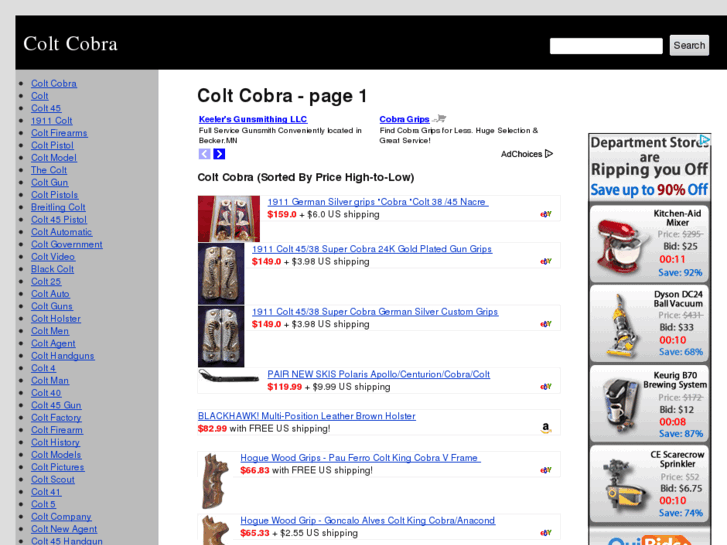Open Keeler's Gunsmithing LLC ad link
The height and width of the screenshot is (545, 727).
pyautogui.click(x=253, y=119)
